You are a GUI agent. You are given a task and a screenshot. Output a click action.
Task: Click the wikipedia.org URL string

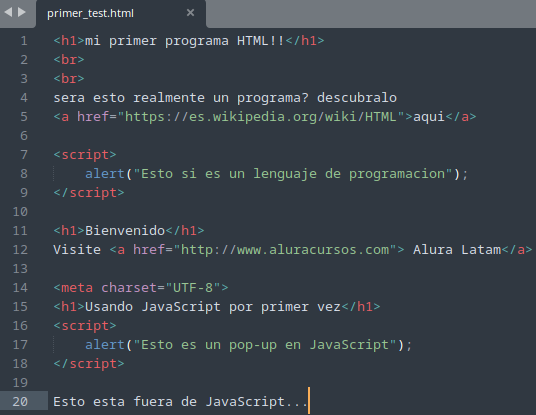pos(261,117)
